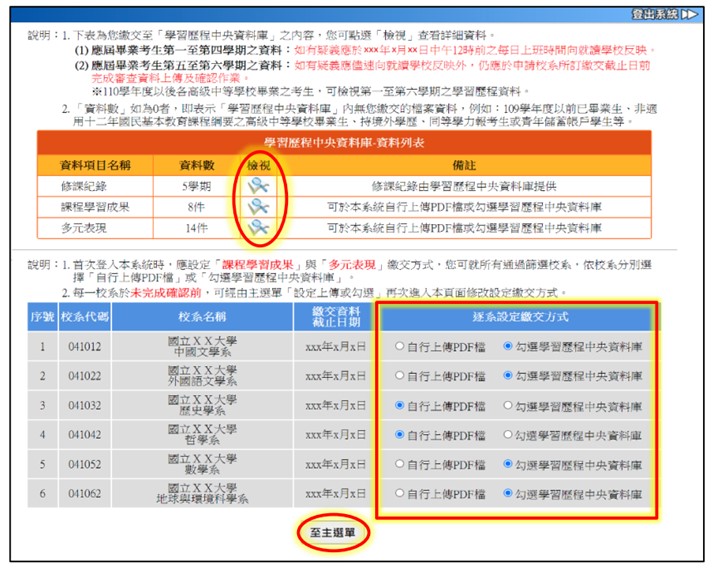Click the 檢視 column header
This screenshot has height=568, width=718.
coord(258,164)
